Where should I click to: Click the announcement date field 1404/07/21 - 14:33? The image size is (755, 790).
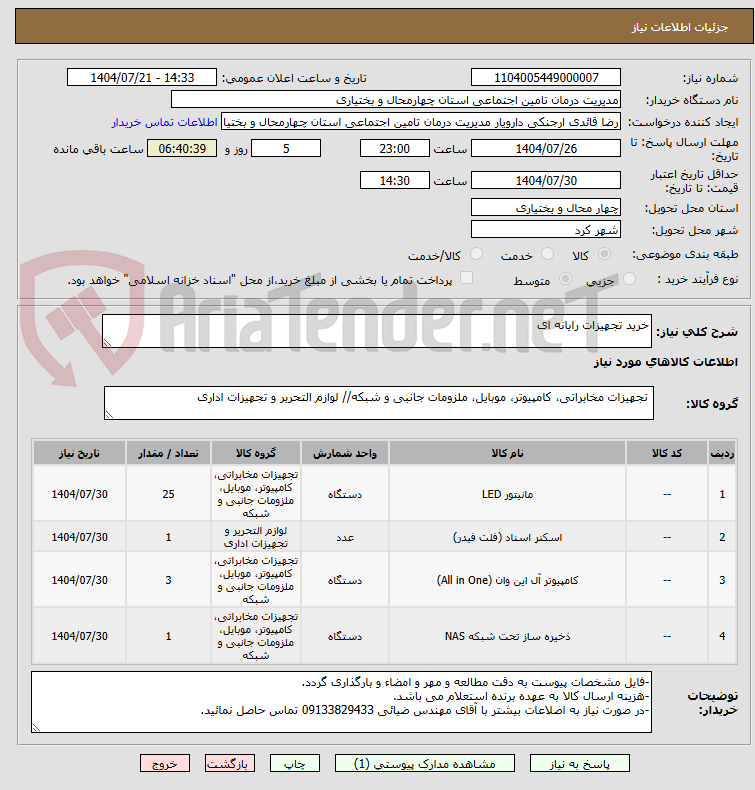click(x=142, y=78)
